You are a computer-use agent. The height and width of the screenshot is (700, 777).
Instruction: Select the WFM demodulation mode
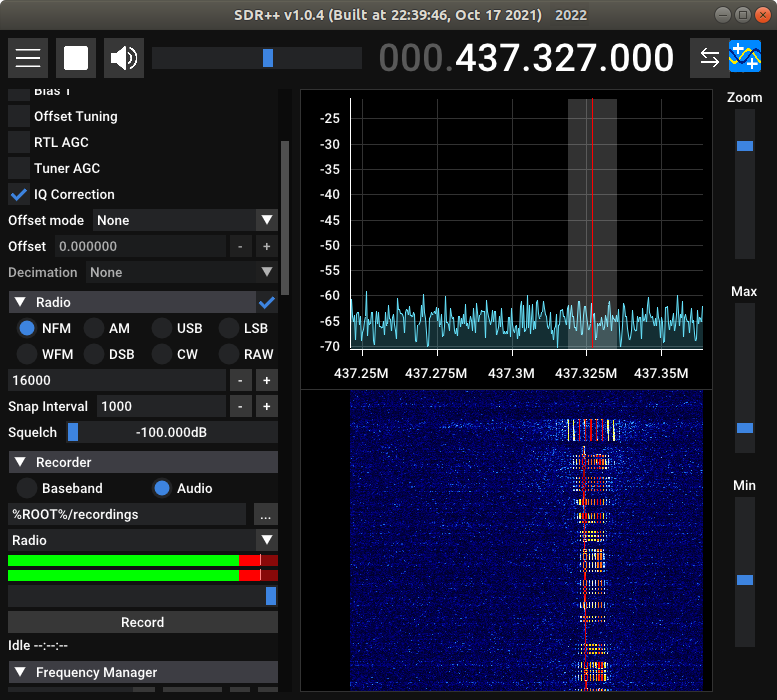[x=27, y=354]
